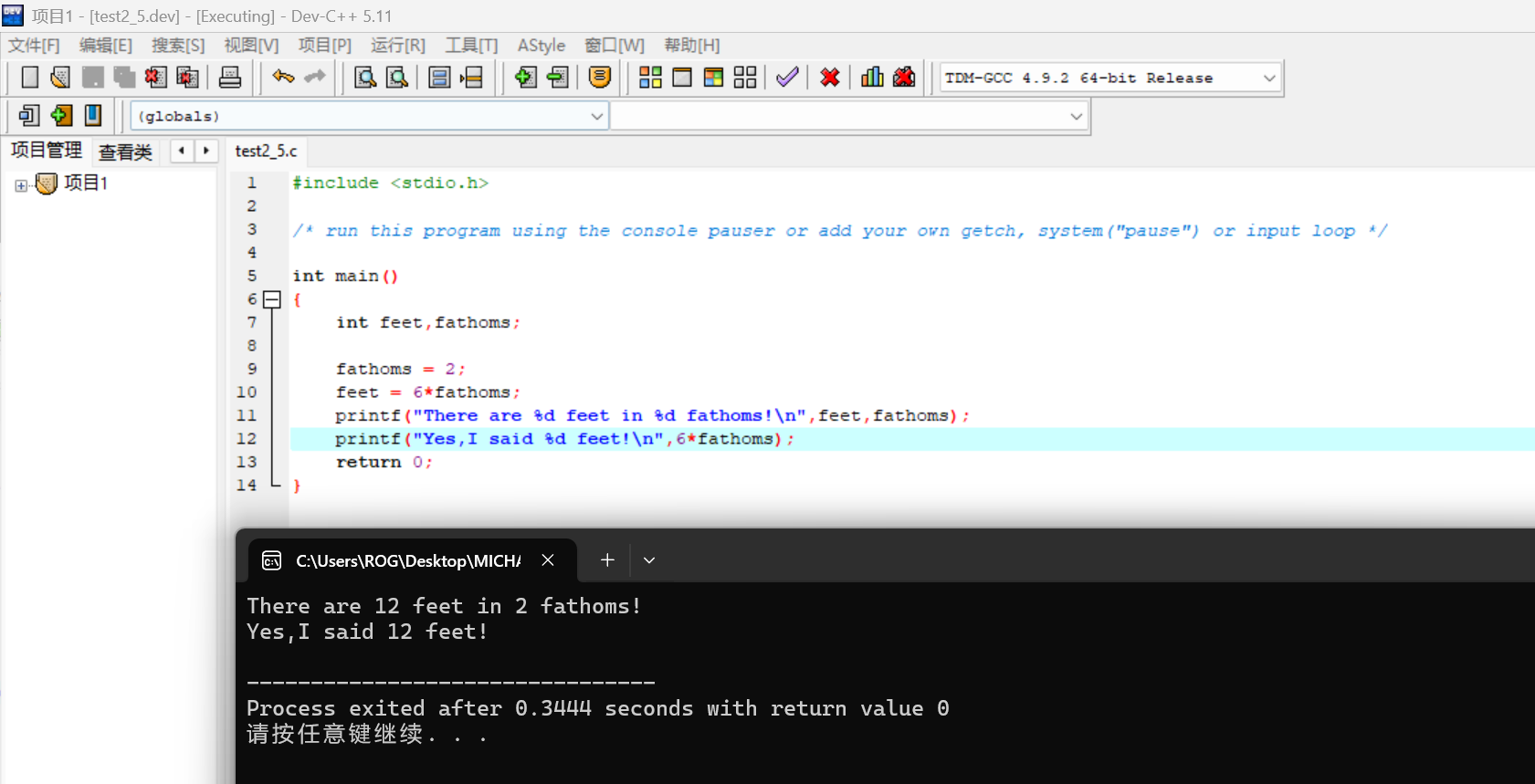Viewport: 1535px width, 784px height.
Task: Open the 文件[F] menu
Action: point(34,46)
